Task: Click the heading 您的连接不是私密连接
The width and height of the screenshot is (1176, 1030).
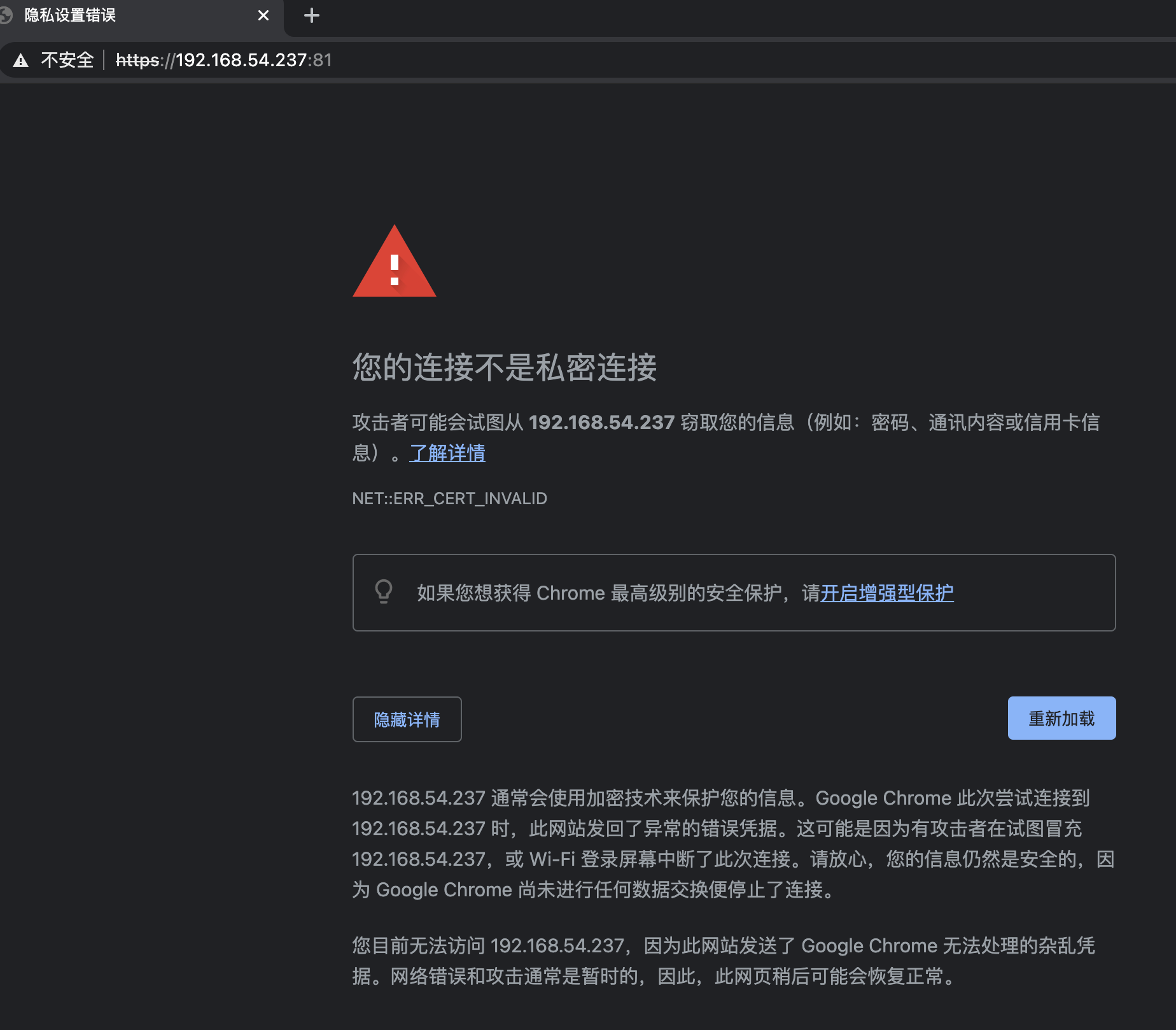Action: point(504,367)
